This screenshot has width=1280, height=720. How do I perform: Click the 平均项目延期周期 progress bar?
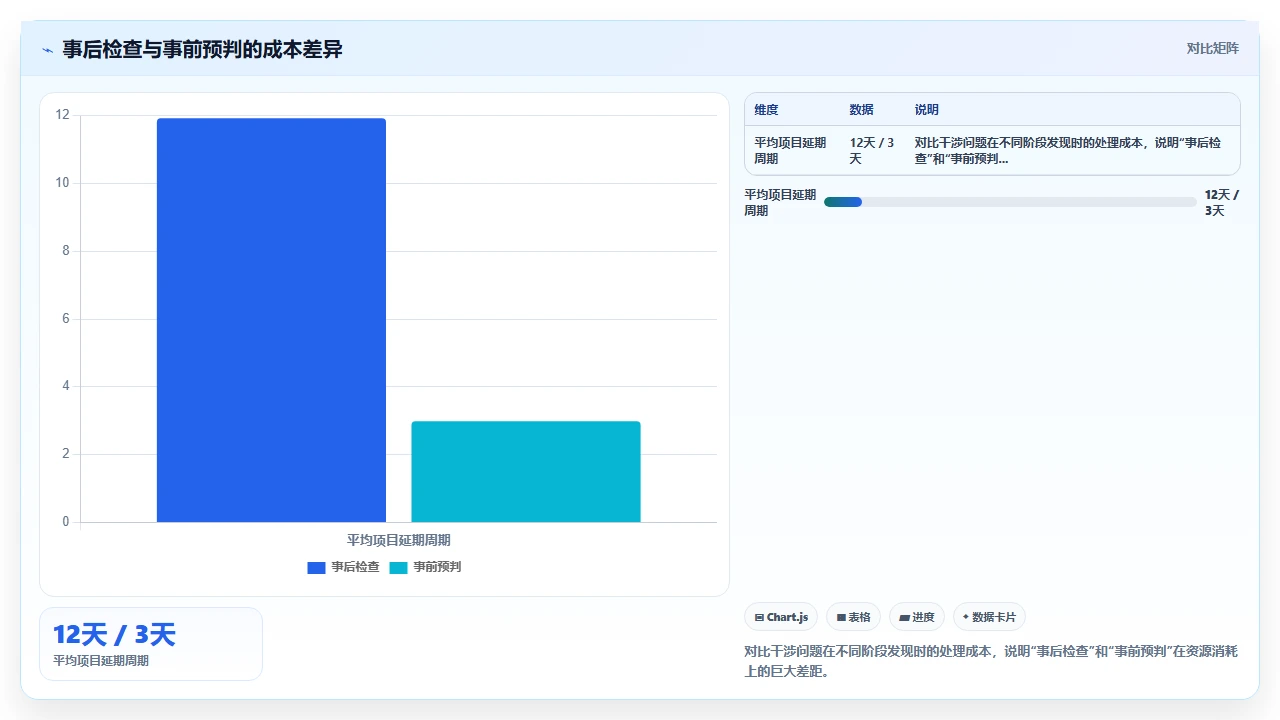pyautogui.click(x=1010, y=202)
